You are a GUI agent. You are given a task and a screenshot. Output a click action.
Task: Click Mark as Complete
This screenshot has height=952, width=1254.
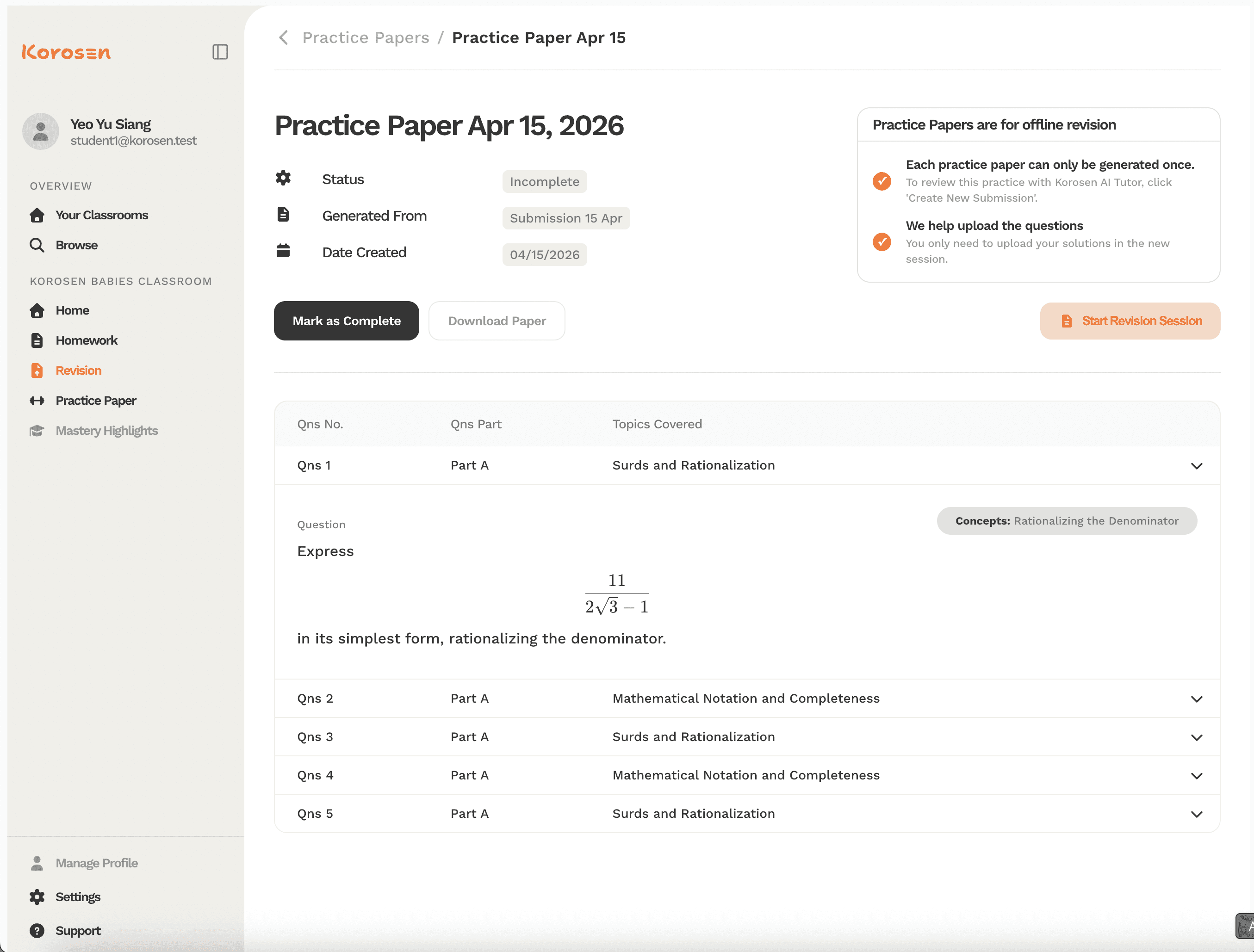(x=346, y=321)
